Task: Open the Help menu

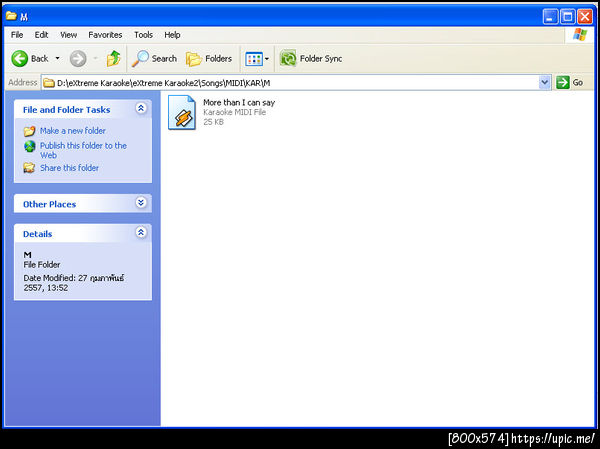Action: click(172, 35)
